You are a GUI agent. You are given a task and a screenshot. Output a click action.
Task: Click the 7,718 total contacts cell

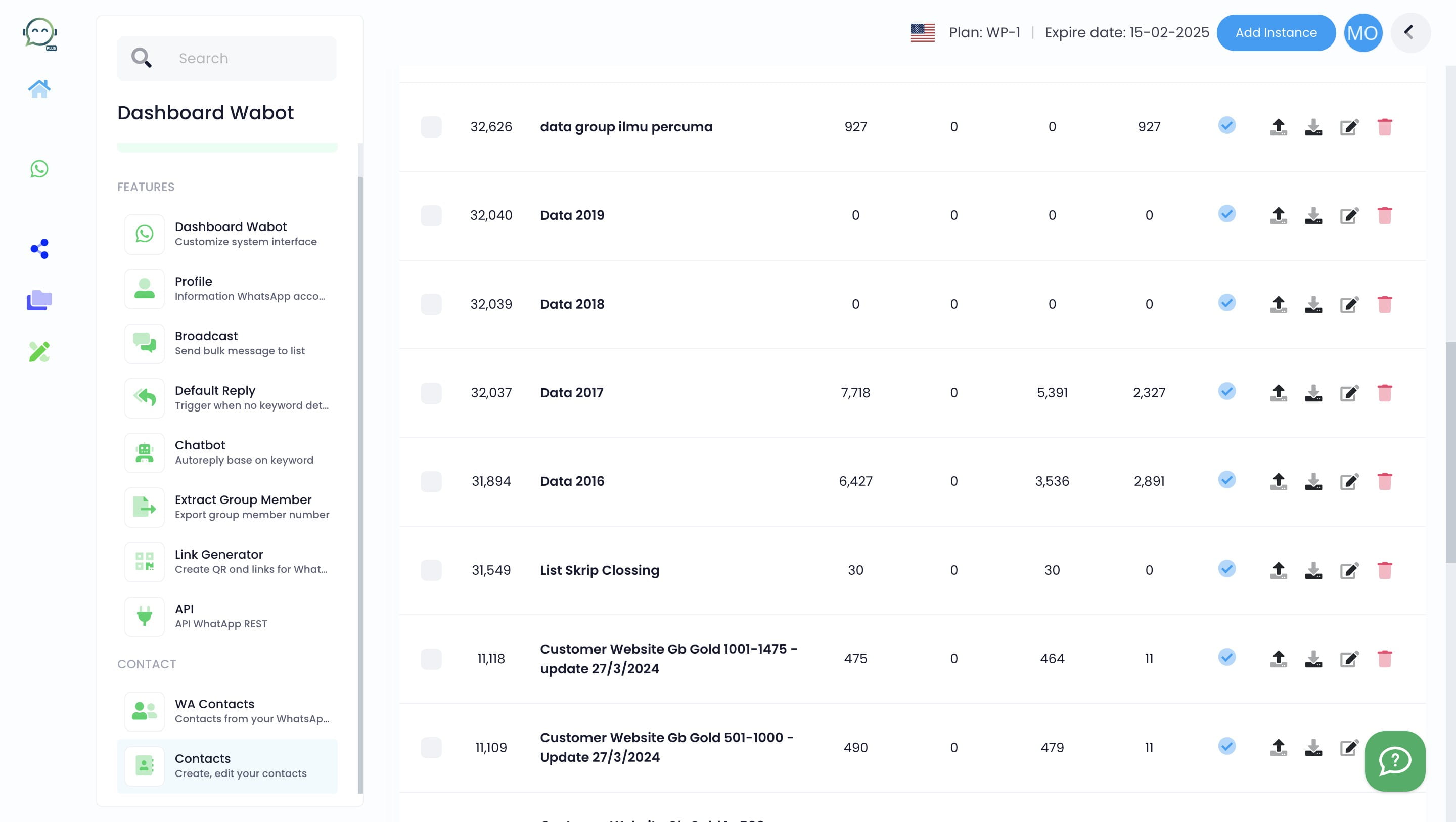855,393
